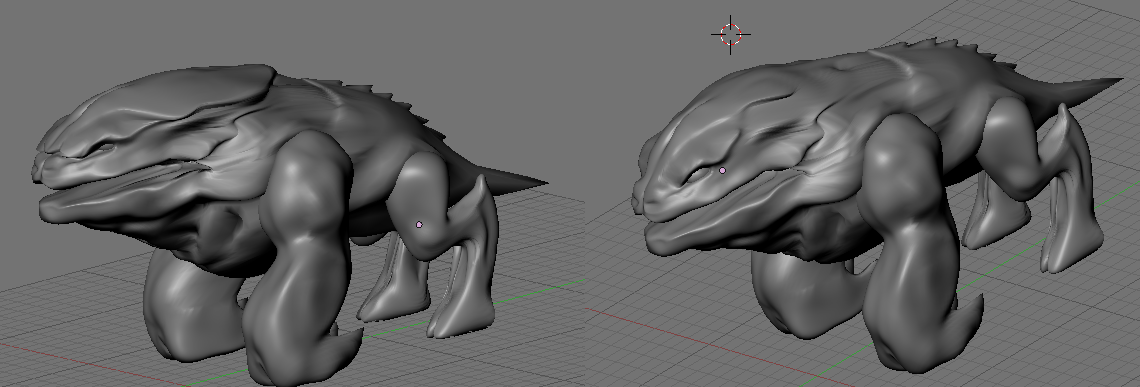Click the right creature's pointed tail tip
Viewport: 1140px width, 387px height.
click(x=1109, y=82)
